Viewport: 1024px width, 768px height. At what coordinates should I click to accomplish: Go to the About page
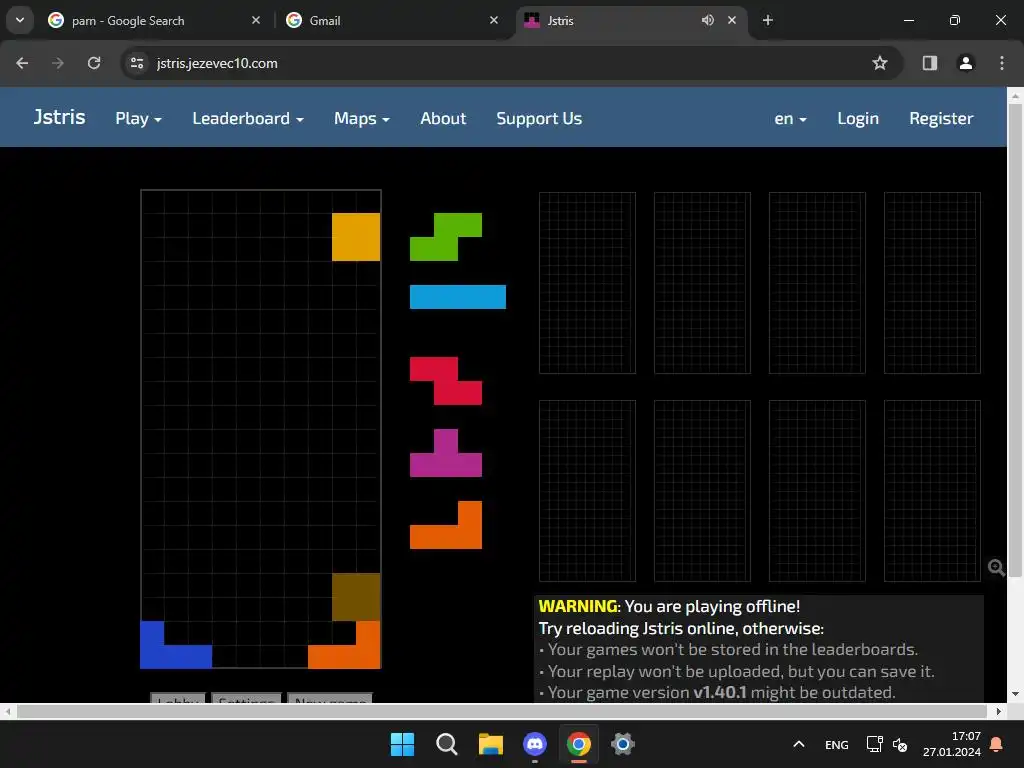(443, 118)
